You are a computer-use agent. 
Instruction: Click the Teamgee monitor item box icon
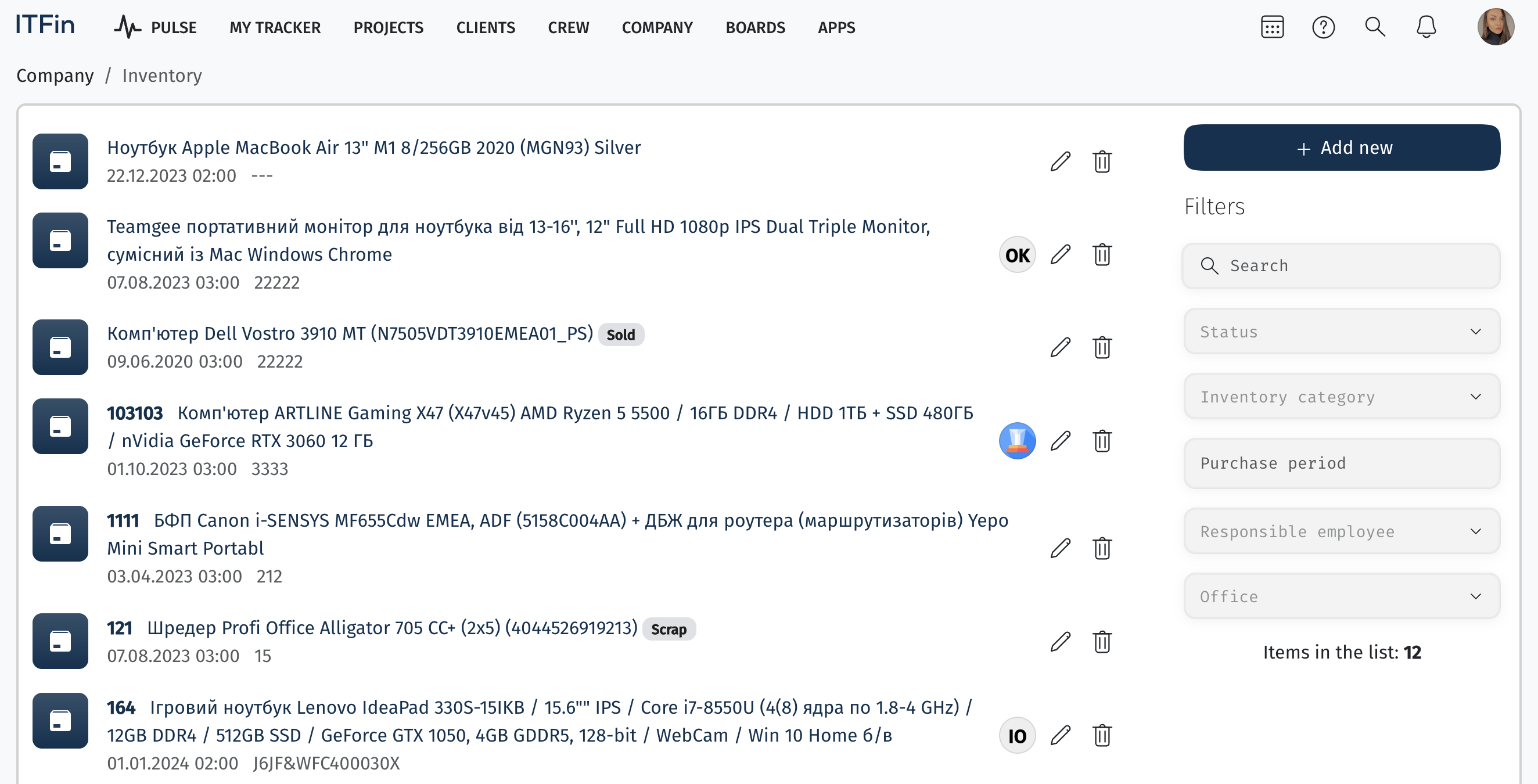(60, 240)
